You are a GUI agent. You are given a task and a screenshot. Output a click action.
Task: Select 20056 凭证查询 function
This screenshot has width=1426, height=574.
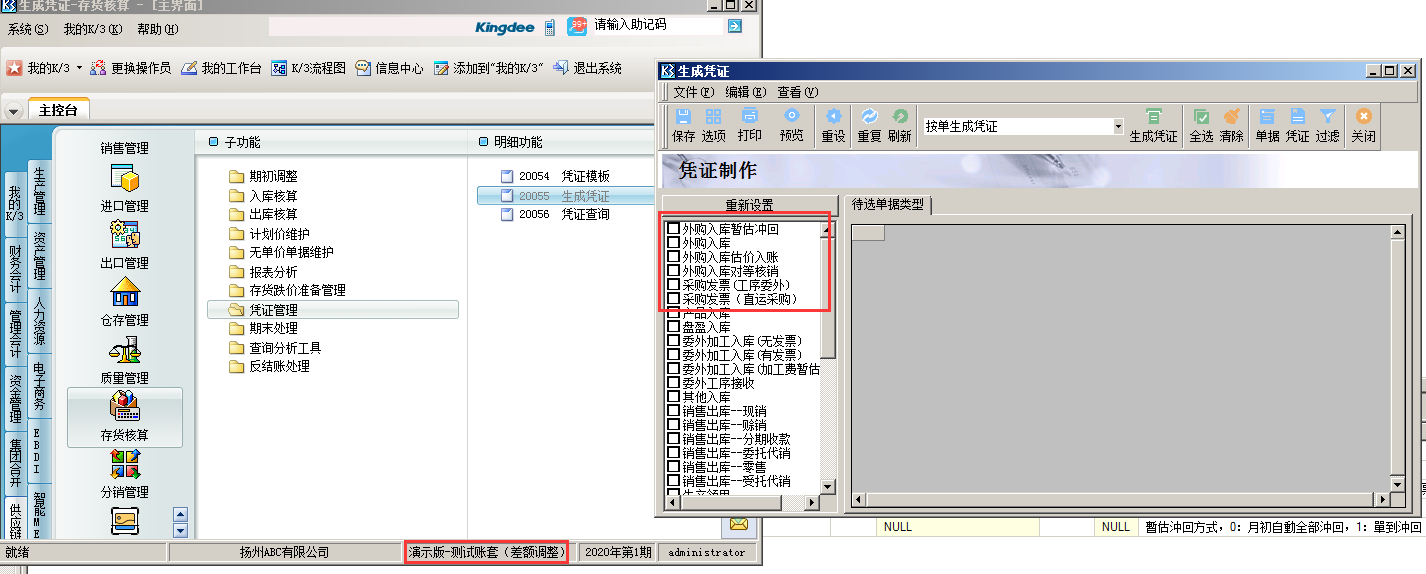584,214
